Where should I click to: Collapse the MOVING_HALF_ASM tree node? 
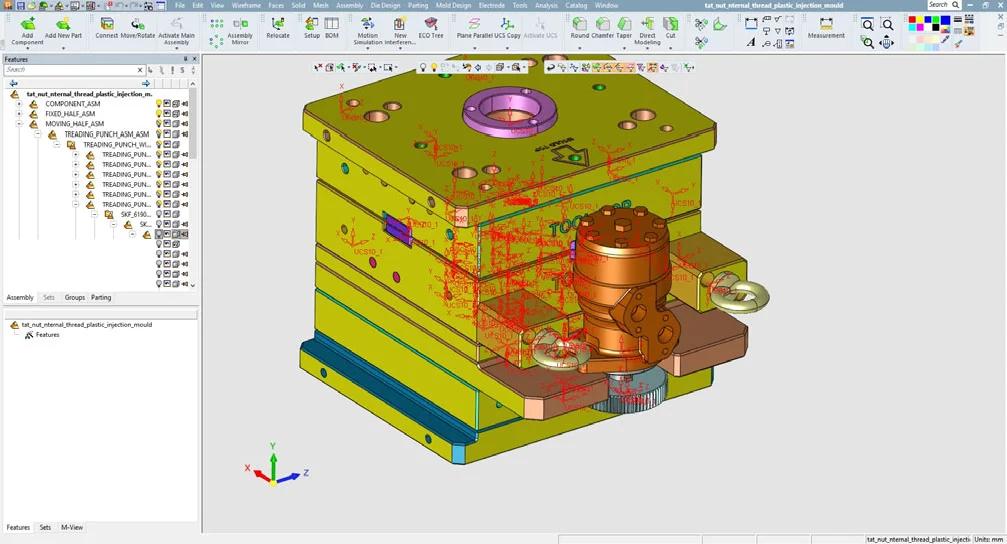click(19, 124)
